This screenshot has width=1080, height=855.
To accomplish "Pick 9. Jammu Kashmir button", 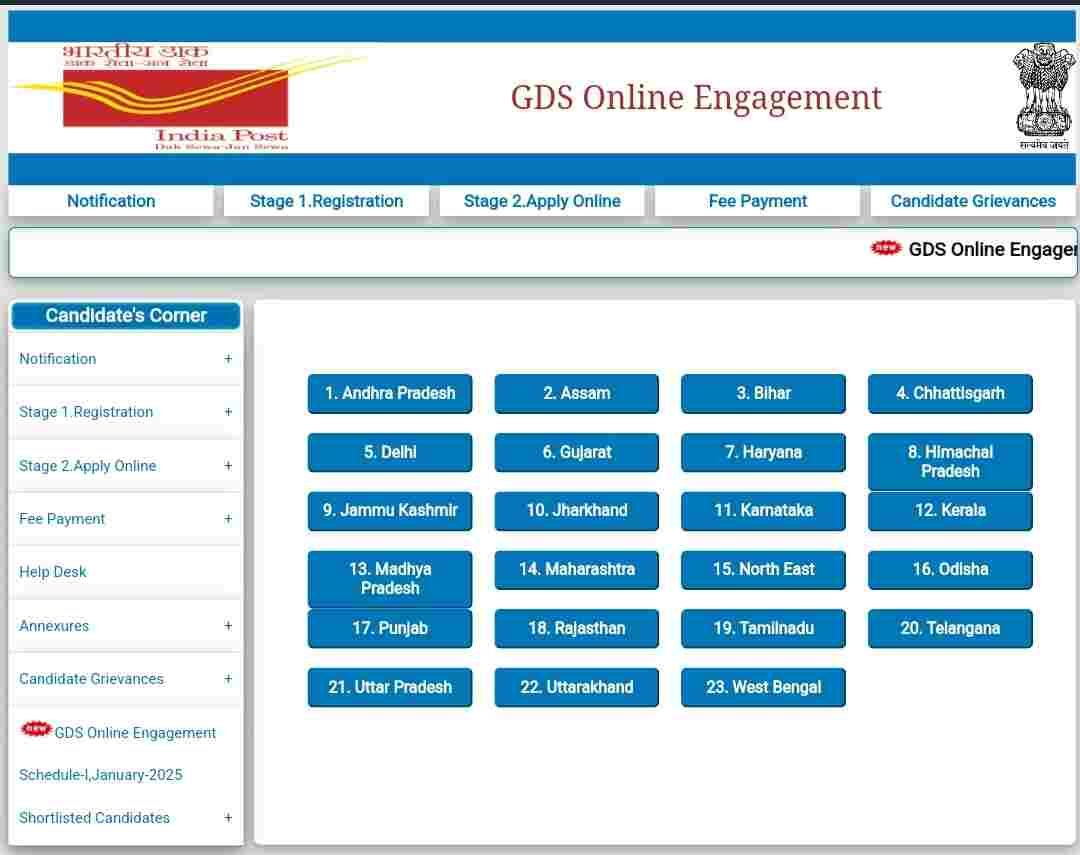I will point(390,511).
